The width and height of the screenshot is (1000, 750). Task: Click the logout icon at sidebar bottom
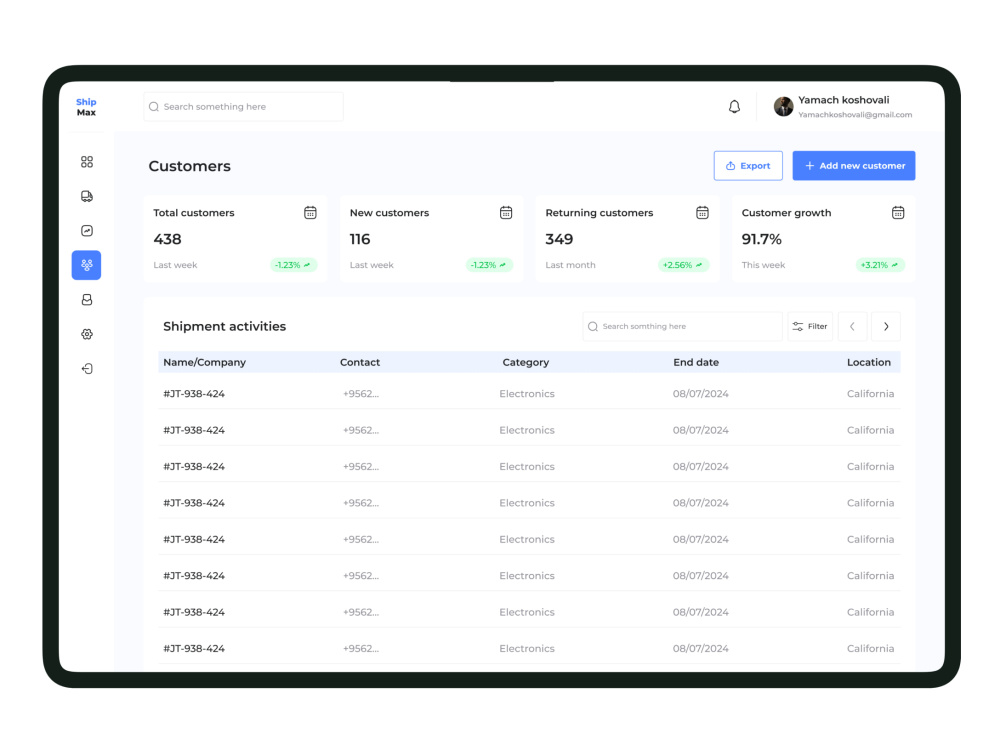87,368
